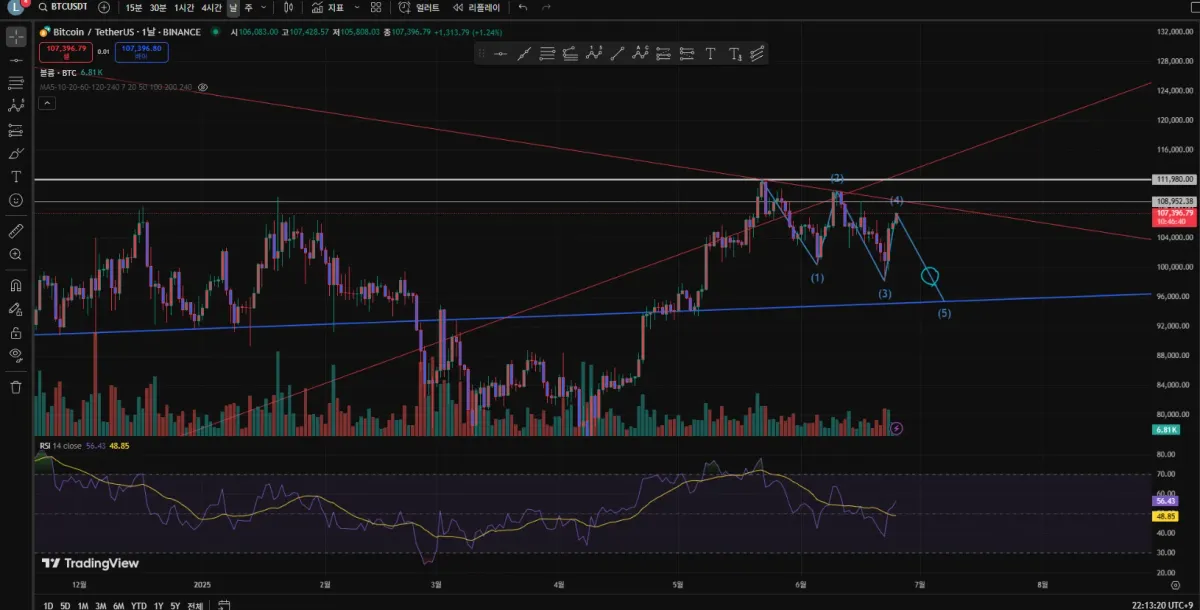The width and height of the screenshot is (1200, 610).
Task: Pick Elliott correction wave (ABC) tool
Action: pyautogui.click(x=640, y=54)
